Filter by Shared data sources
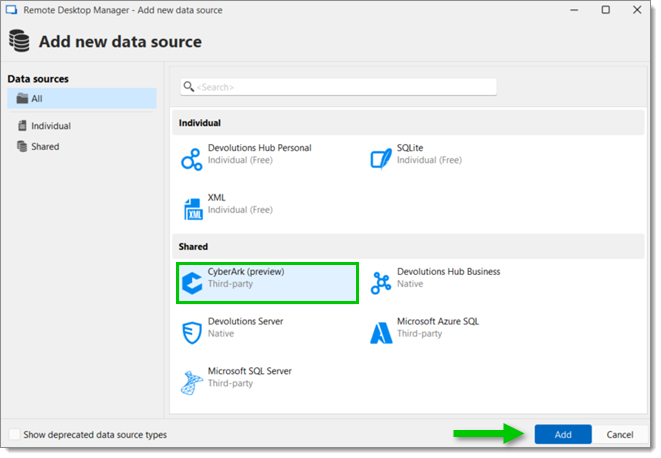Image resolution: width=661 pixels, height=458 pixels. [45, 146]
